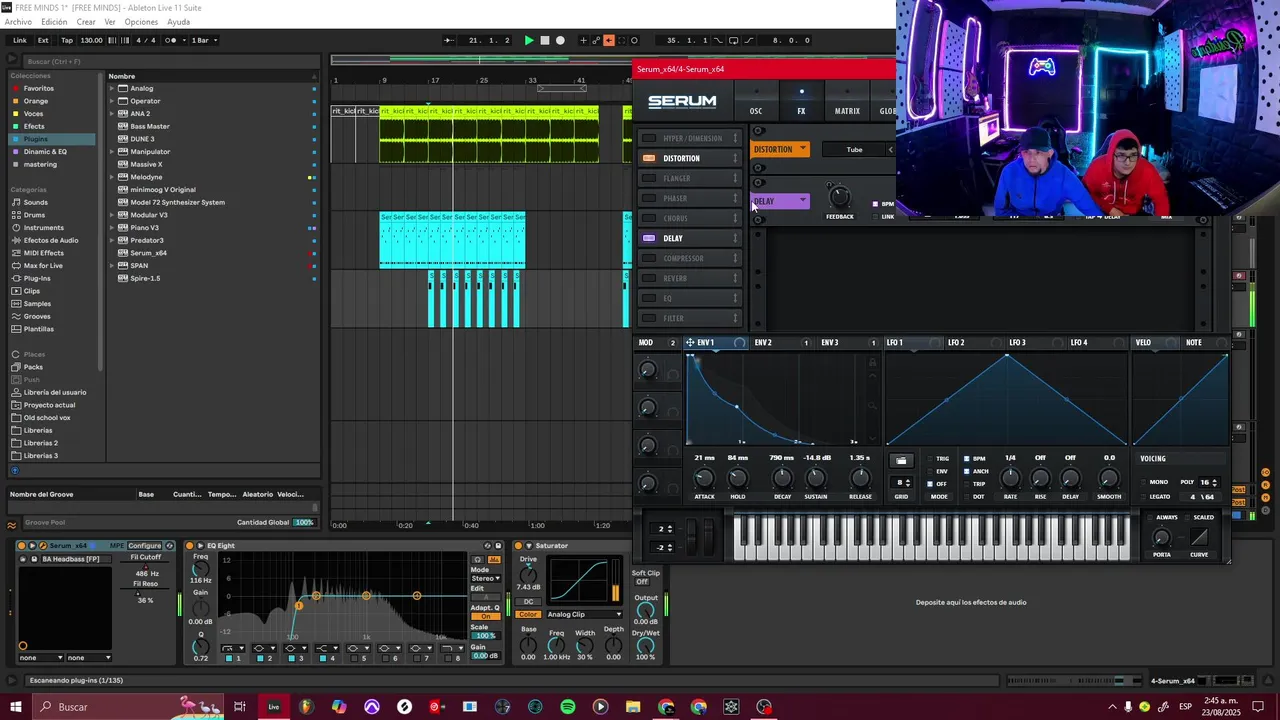
Task: Open Packs under Places
Action: [33, 367]
